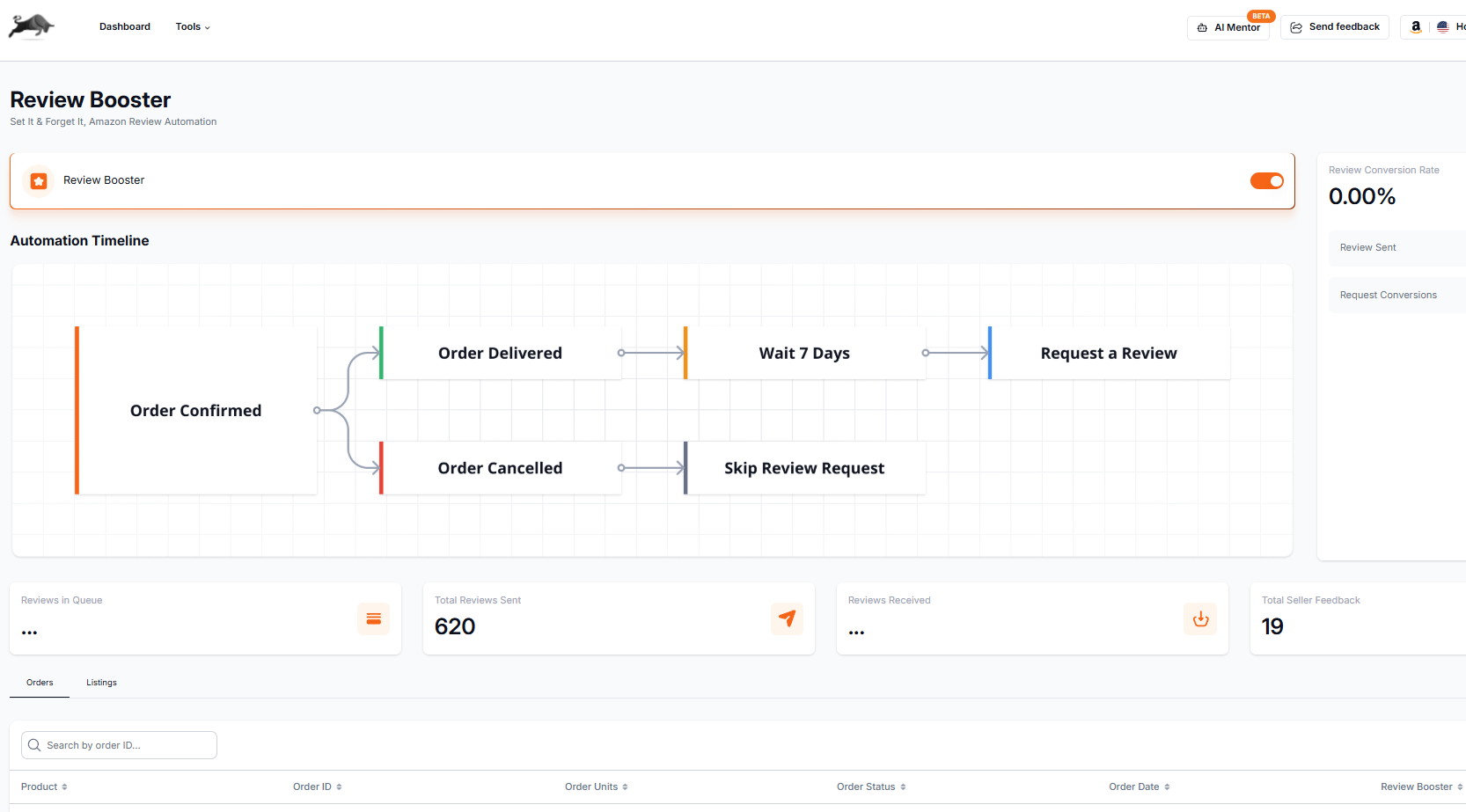
Task: Select the Order Confirmed timeline node
Action: tap(196, 410)
